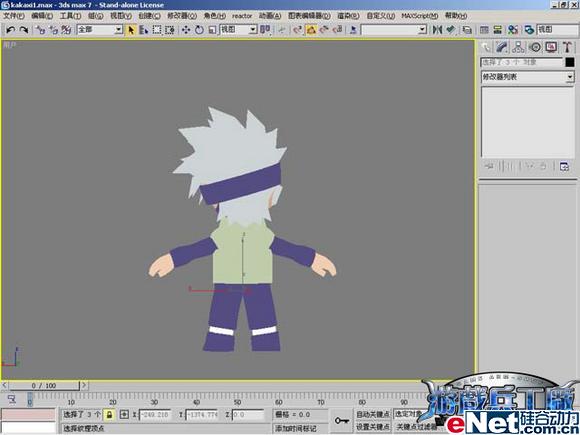
Task: Click the Mirror tool icon
Action: 437,30
